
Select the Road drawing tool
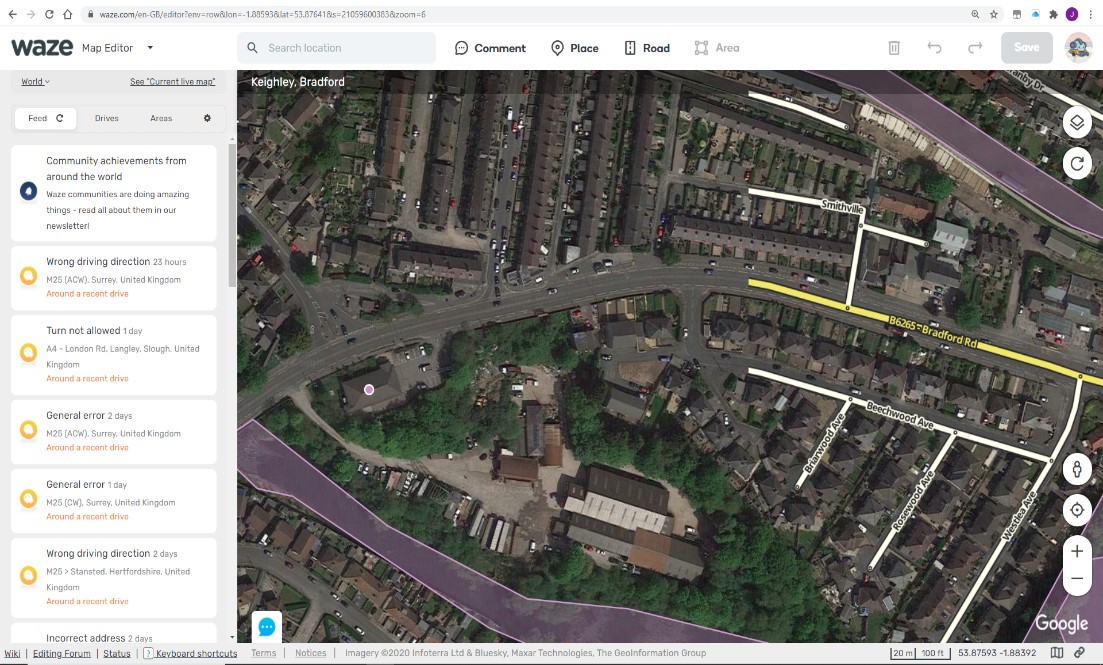pyautogui.click(x=646, y=48)
